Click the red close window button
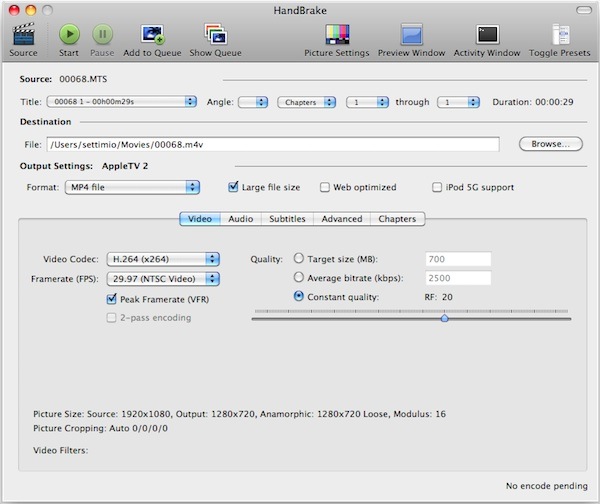The height and width of the screenshot is (504, 600). 15,10
